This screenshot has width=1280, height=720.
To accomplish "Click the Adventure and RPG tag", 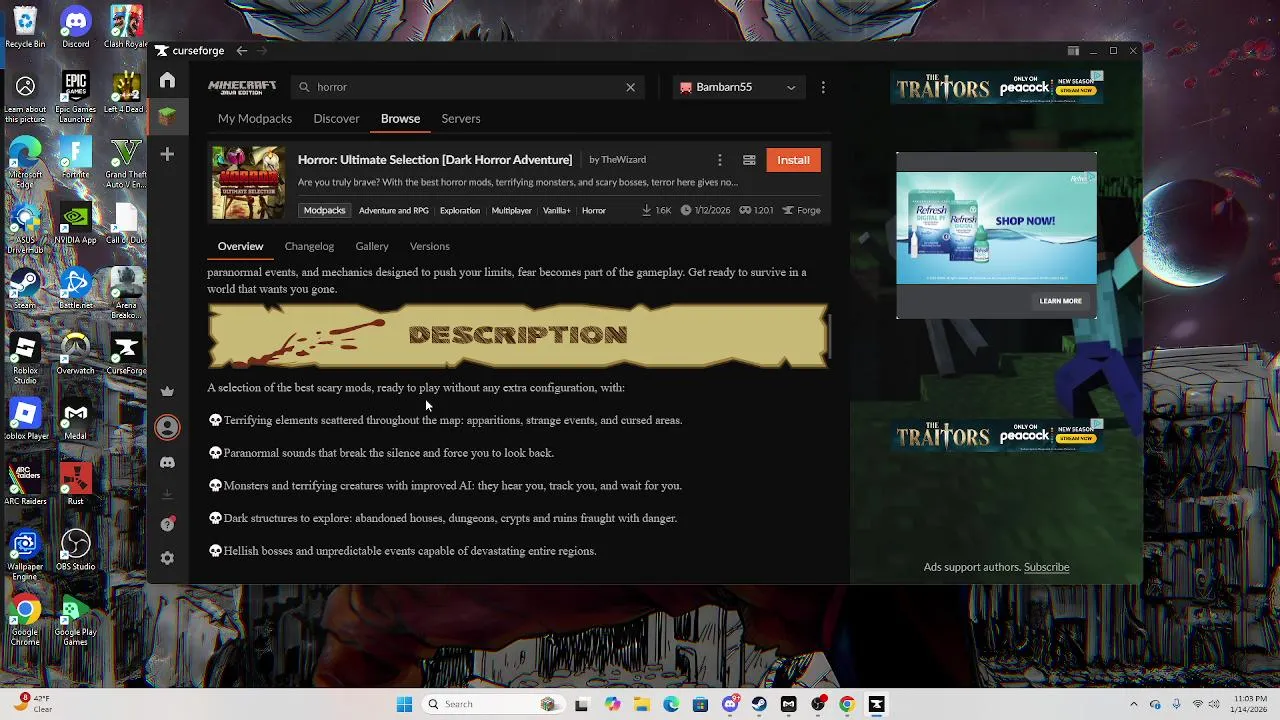I will (393, 210).
